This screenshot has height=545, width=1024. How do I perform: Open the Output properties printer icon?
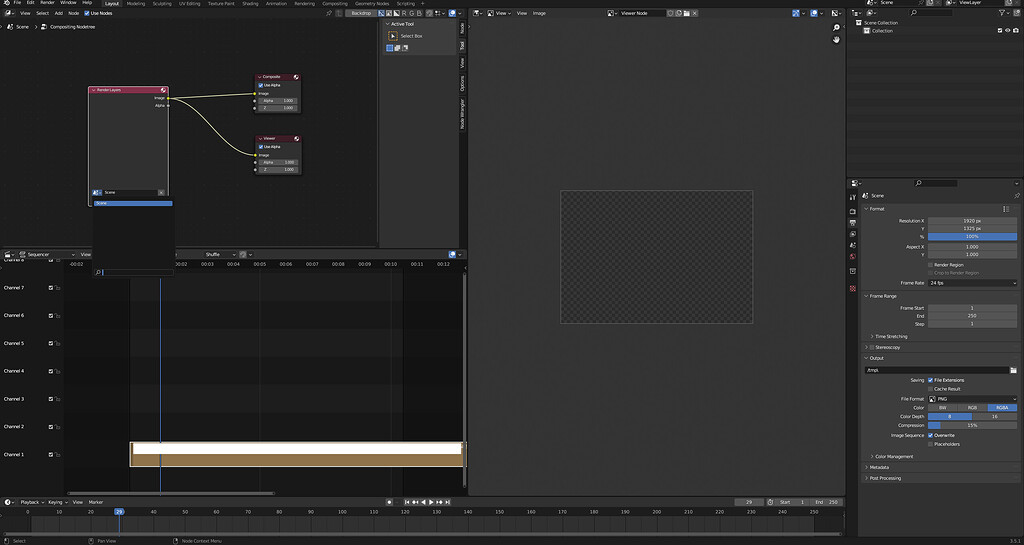pyautogui.click(x=853, y=223)
